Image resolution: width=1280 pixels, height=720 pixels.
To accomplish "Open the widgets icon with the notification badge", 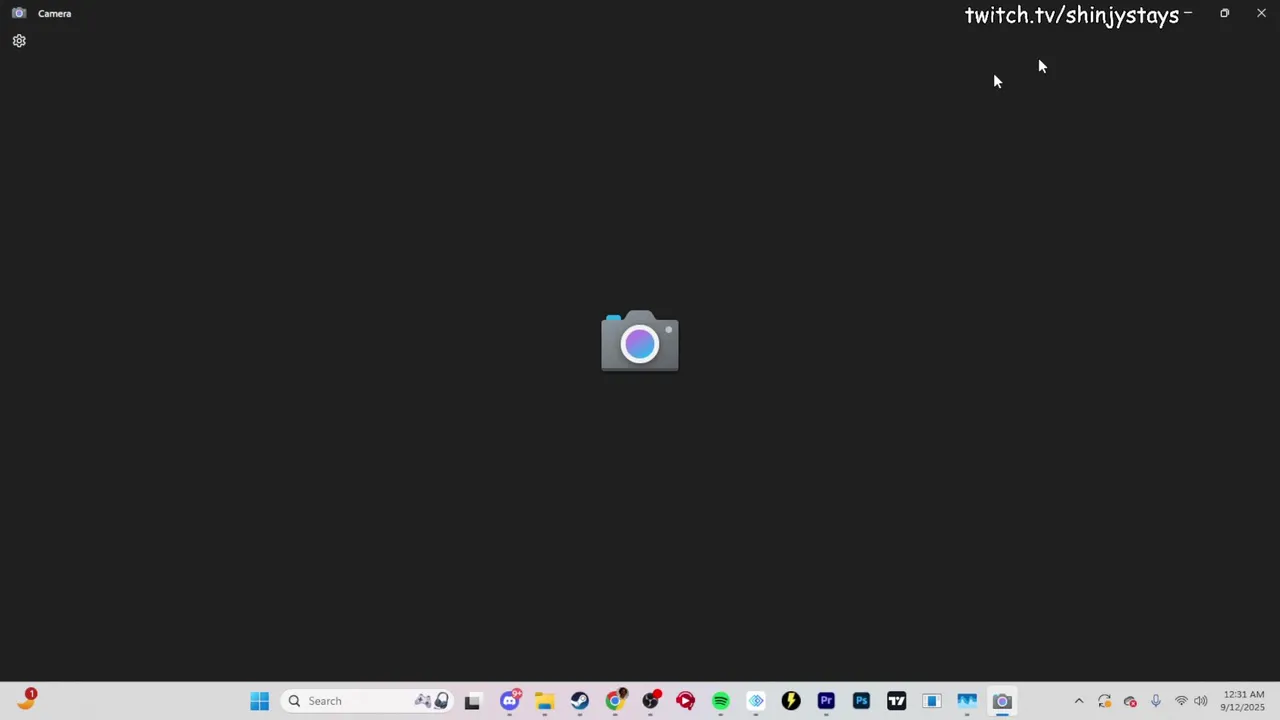I will pos(26,700).
